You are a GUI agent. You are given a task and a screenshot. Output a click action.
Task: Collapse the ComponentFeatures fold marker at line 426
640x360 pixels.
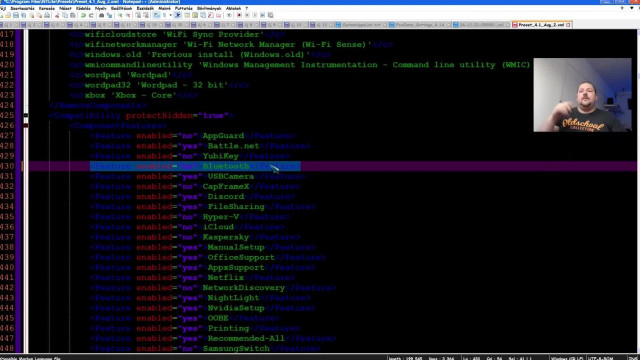[26, 126]
